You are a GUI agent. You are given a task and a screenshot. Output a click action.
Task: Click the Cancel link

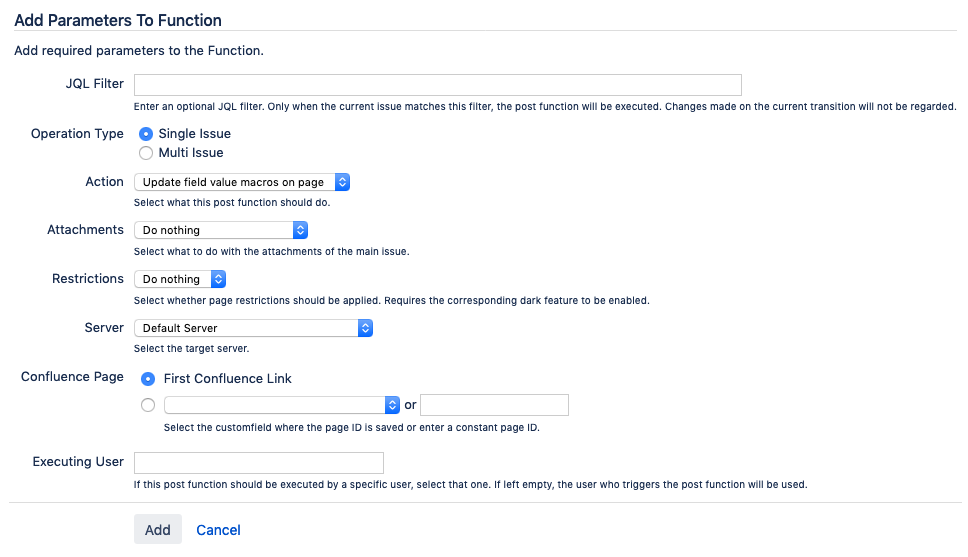tap(218, 530)
